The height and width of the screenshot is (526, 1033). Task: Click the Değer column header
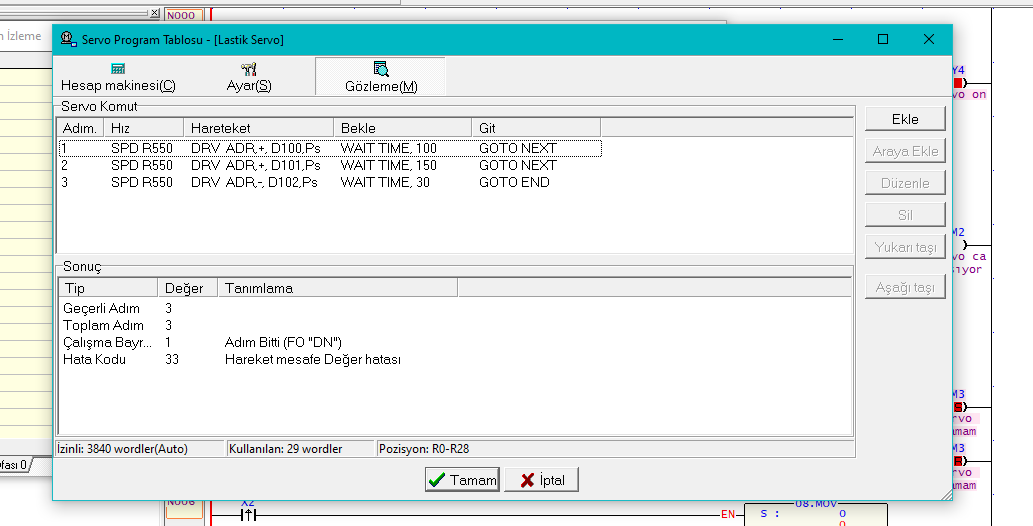(x=186, y=288)
